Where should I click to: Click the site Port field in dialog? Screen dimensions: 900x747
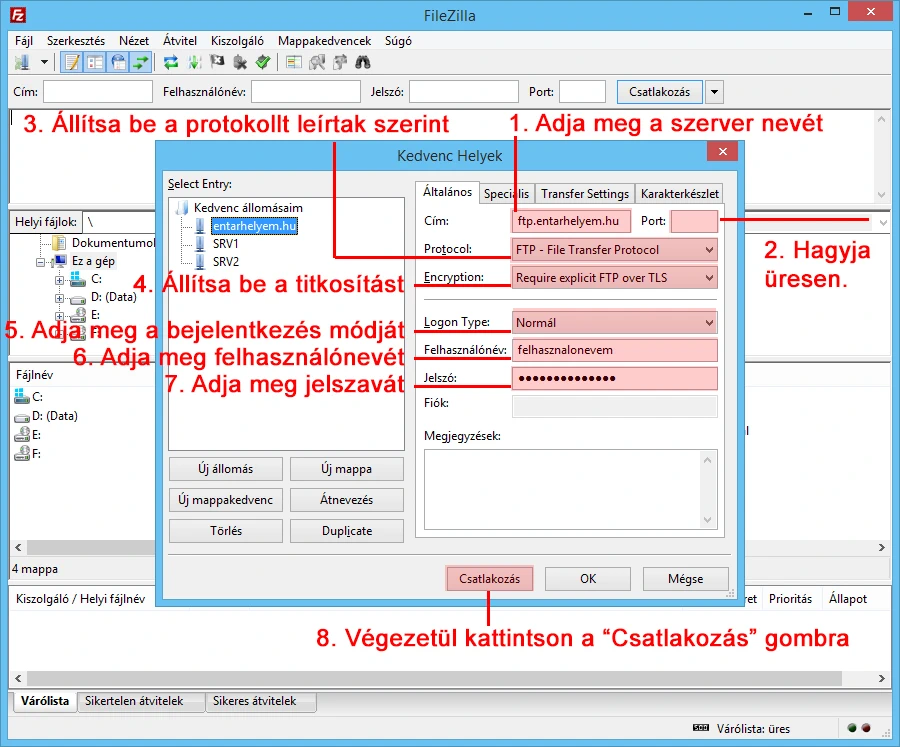[x=695, y=221]
